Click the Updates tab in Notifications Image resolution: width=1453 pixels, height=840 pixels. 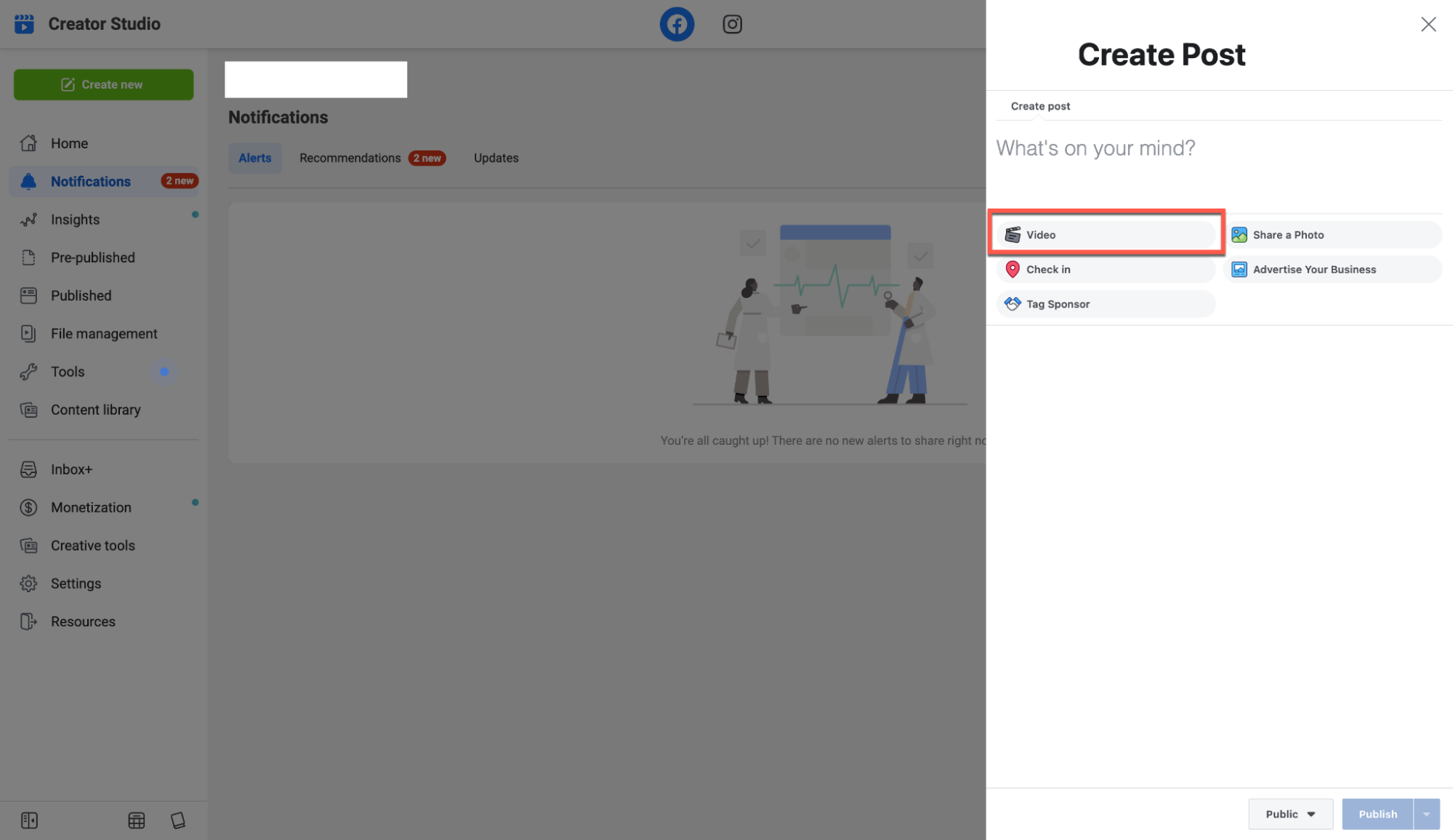tap(496, 158)
